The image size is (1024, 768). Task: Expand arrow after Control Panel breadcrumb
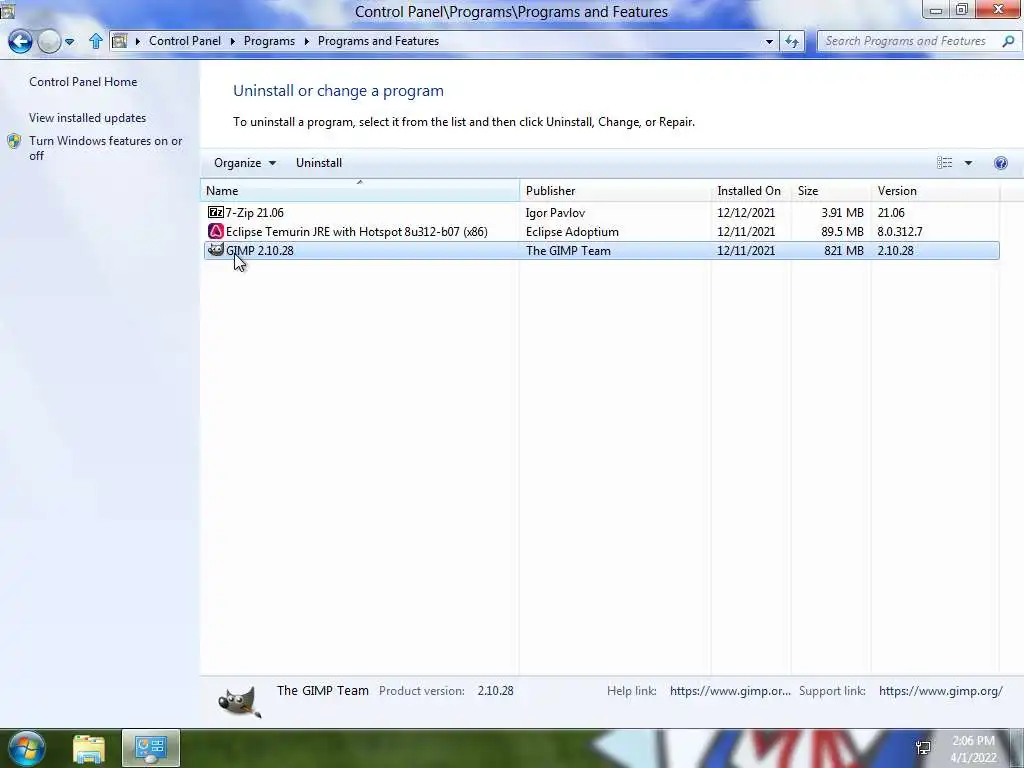pyautogui.click(x=232, y=41)
